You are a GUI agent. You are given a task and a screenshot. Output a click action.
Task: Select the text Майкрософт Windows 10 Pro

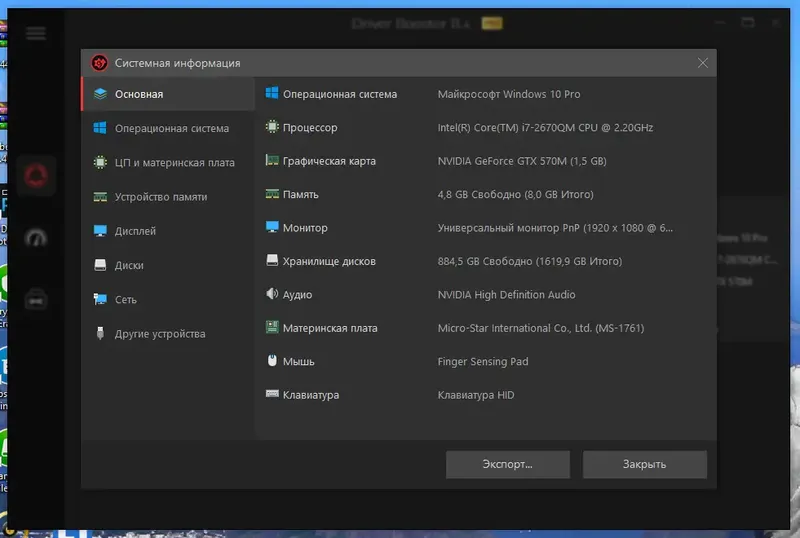coord(509,94)
